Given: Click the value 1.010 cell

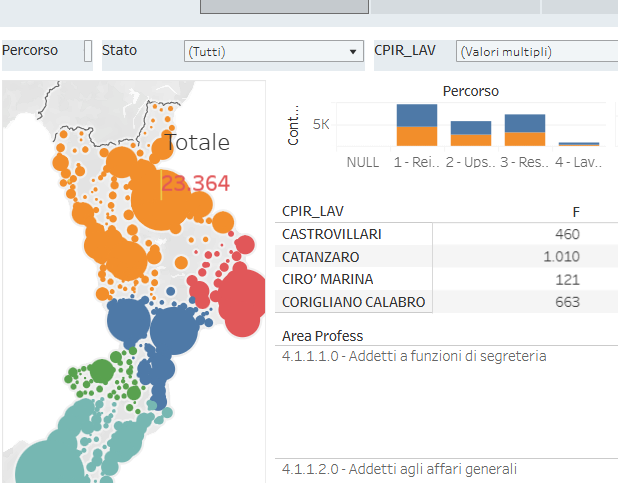Looking at the screenshot, I should (x=561, y=257).
